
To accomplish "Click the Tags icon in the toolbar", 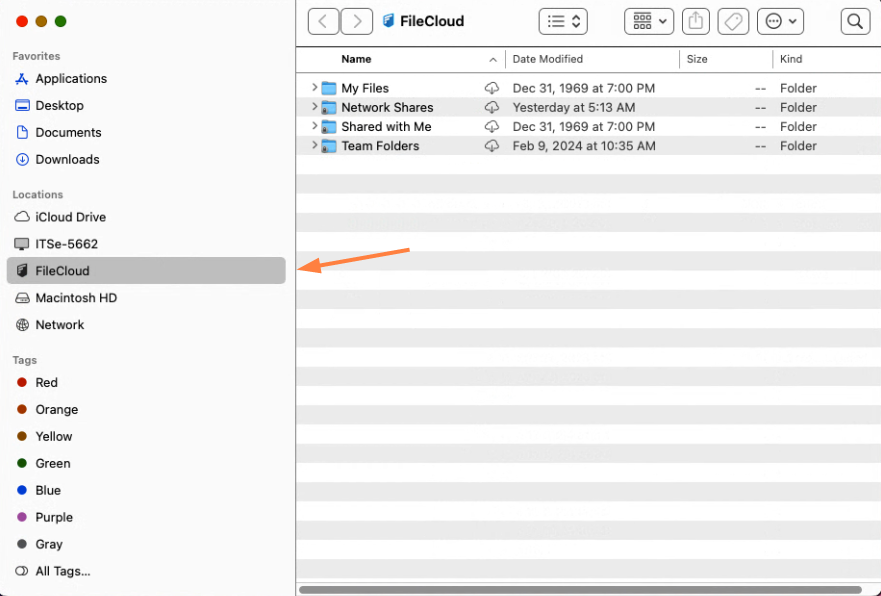I will tap(732, 20).
